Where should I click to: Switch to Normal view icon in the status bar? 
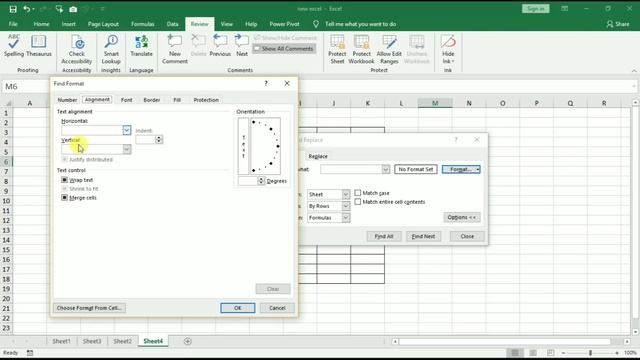click(x=515, y=353)
